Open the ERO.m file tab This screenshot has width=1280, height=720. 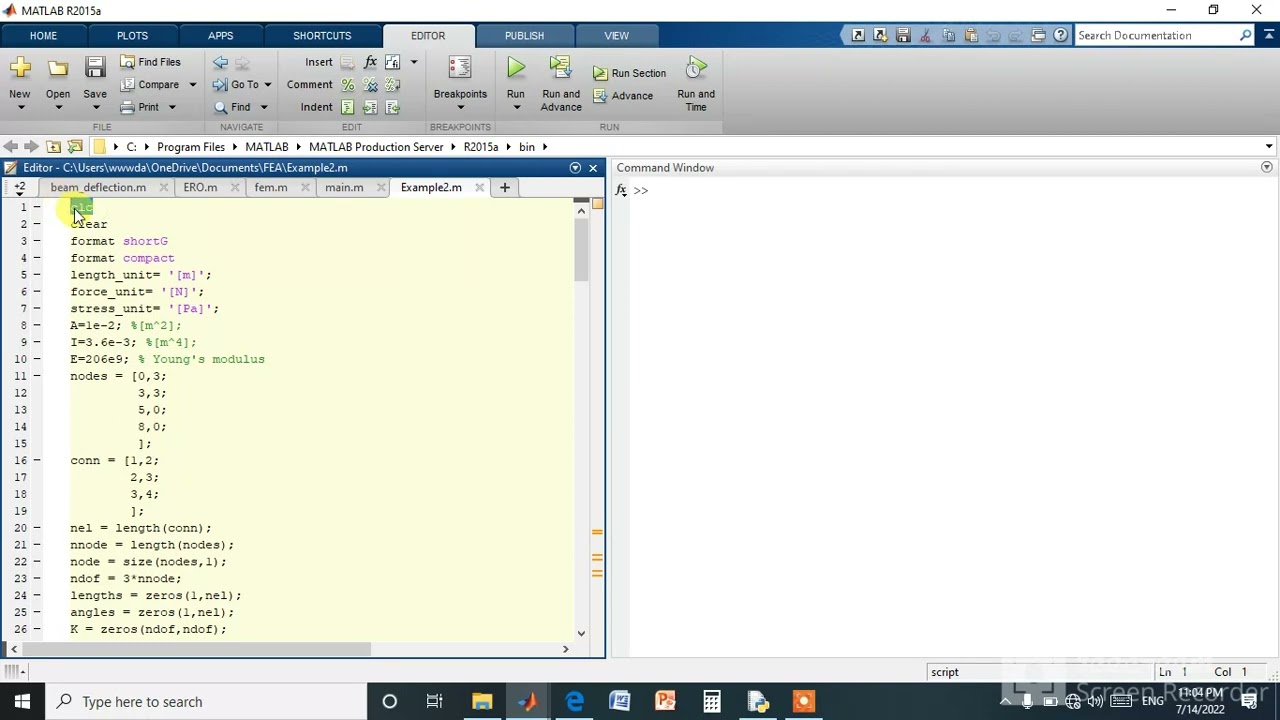coord(200,187)
